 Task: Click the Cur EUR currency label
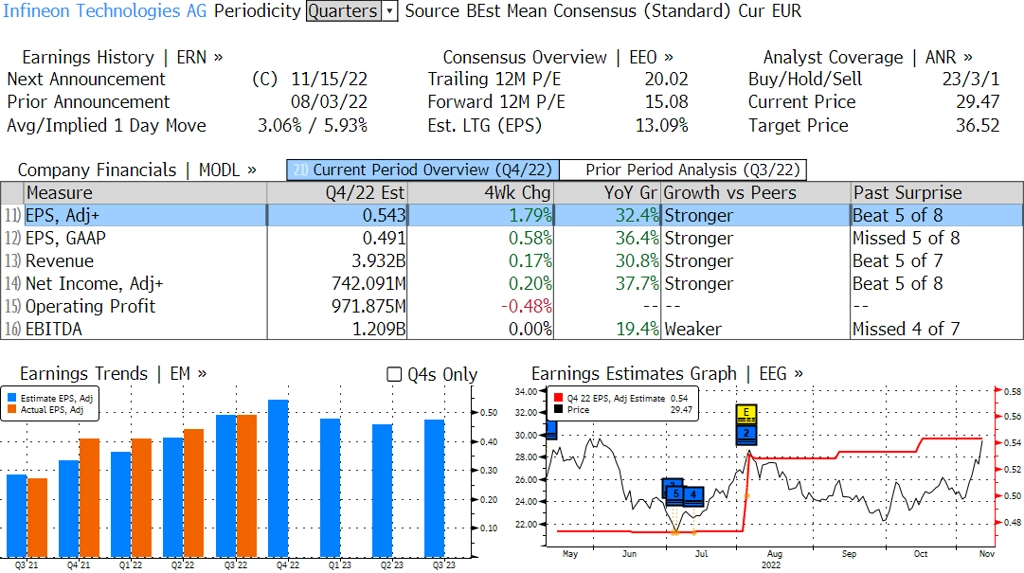(x=769, y=11)
